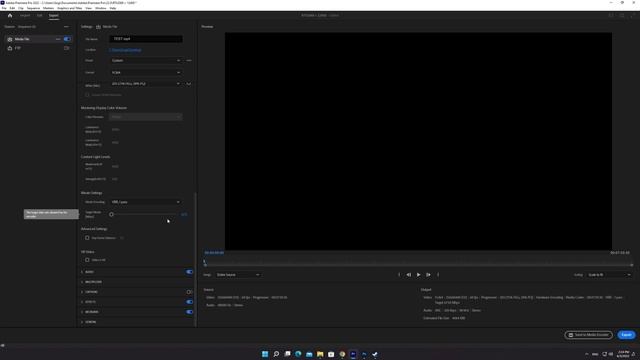The height and width of the screenshot is (360, 640).
Task: Set out point marker in preview controls
Action: point(438,275)
